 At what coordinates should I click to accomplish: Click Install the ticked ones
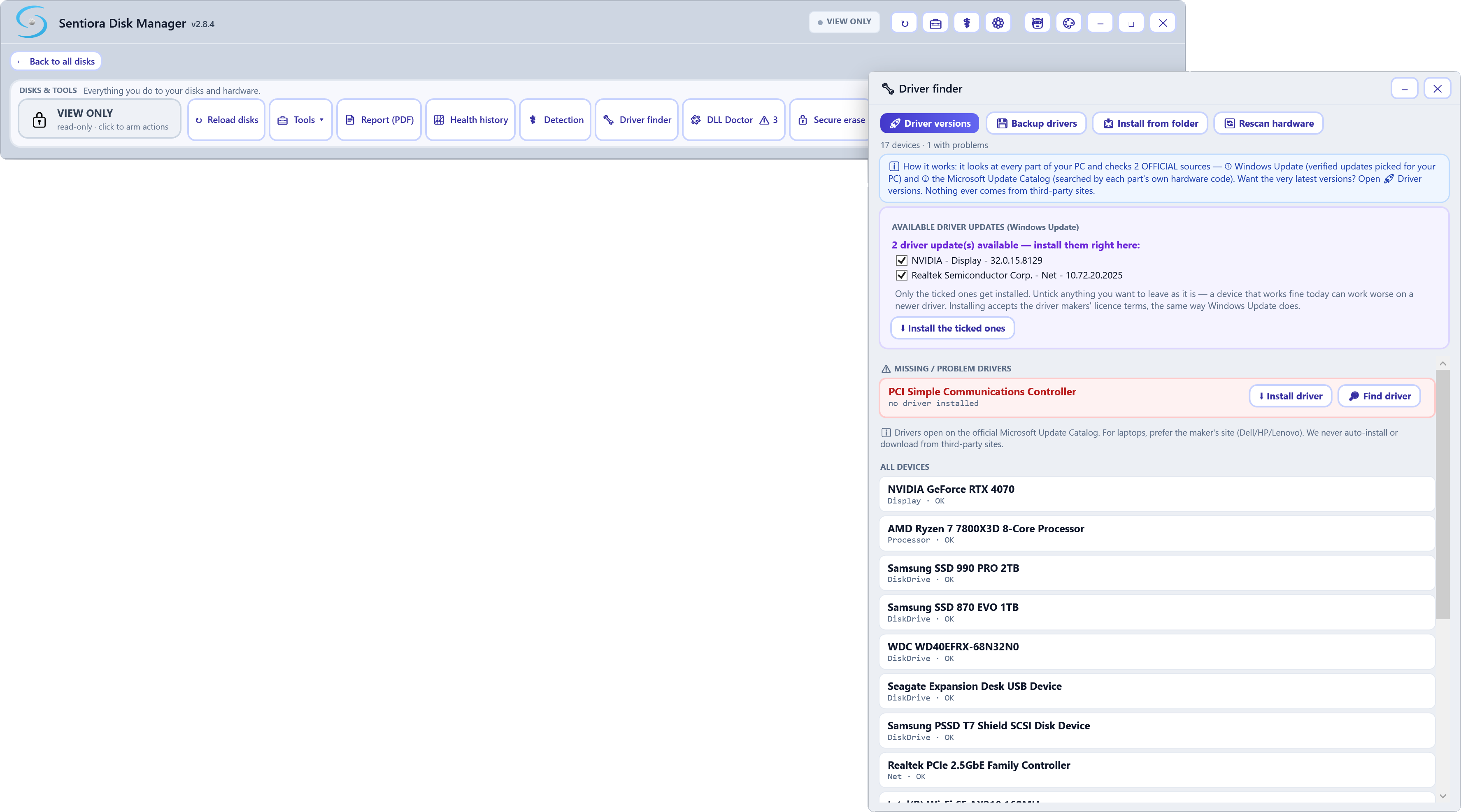coord(952,328)
